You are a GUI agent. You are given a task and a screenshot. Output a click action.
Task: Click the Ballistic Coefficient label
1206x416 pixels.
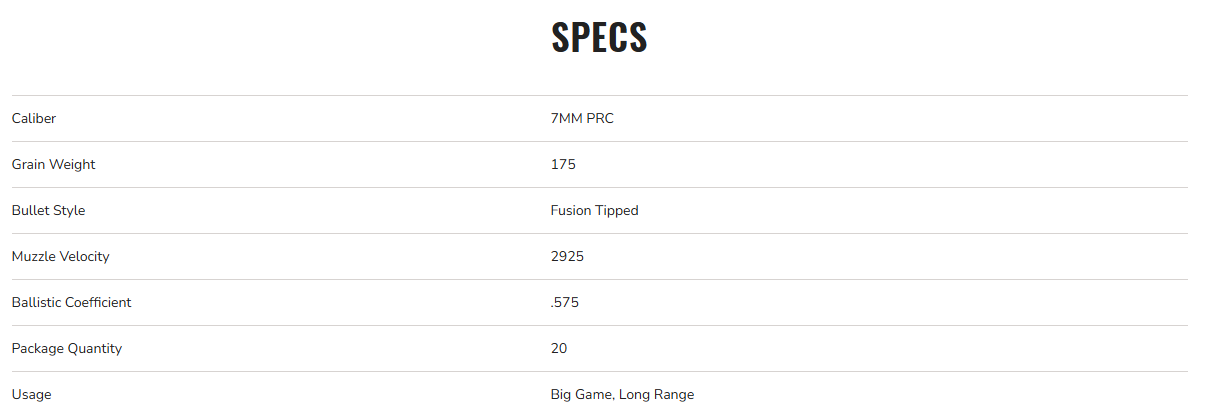71,302
